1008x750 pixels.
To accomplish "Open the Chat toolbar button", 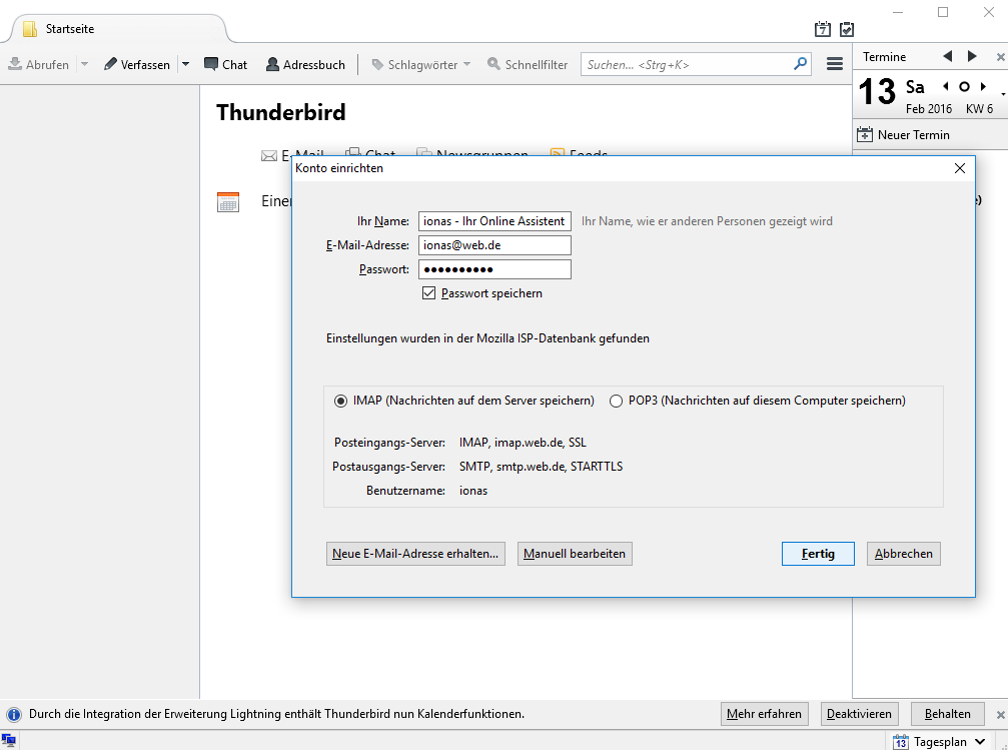I will (226, 64).
